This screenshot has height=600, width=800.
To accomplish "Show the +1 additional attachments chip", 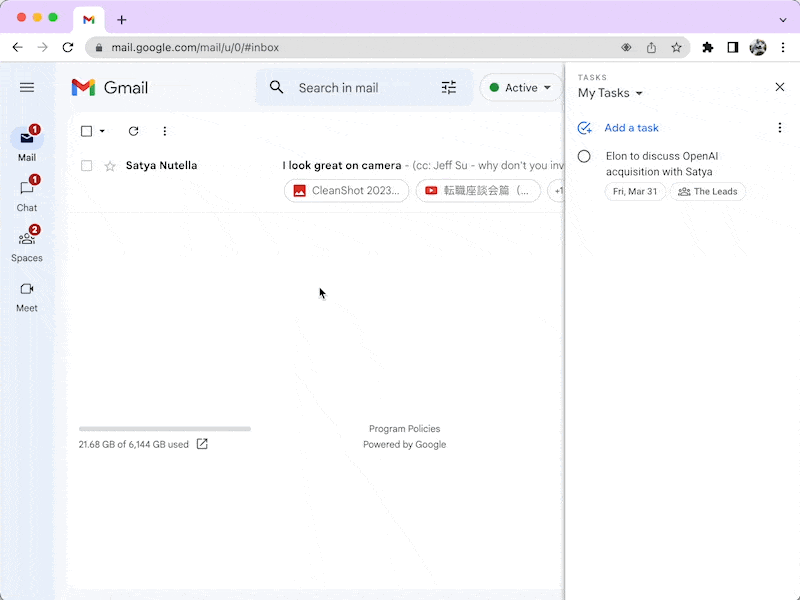I will pyautogui.click(x=556, y=191).
